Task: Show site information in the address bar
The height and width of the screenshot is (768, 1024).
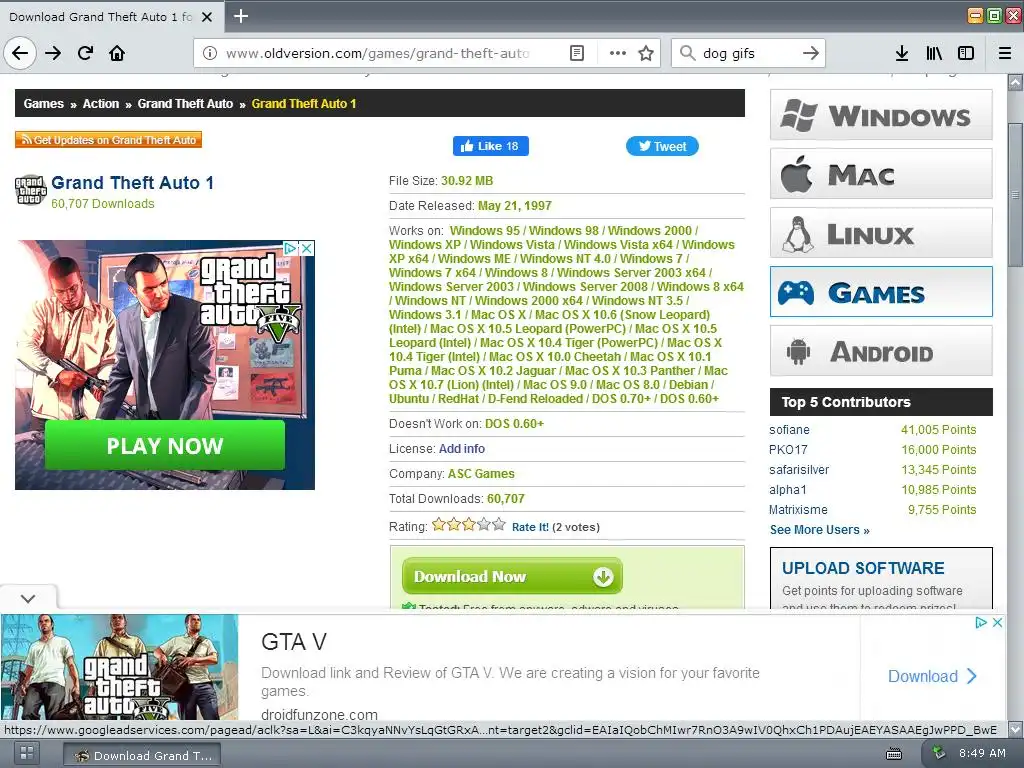Action: tap(209, 53)
